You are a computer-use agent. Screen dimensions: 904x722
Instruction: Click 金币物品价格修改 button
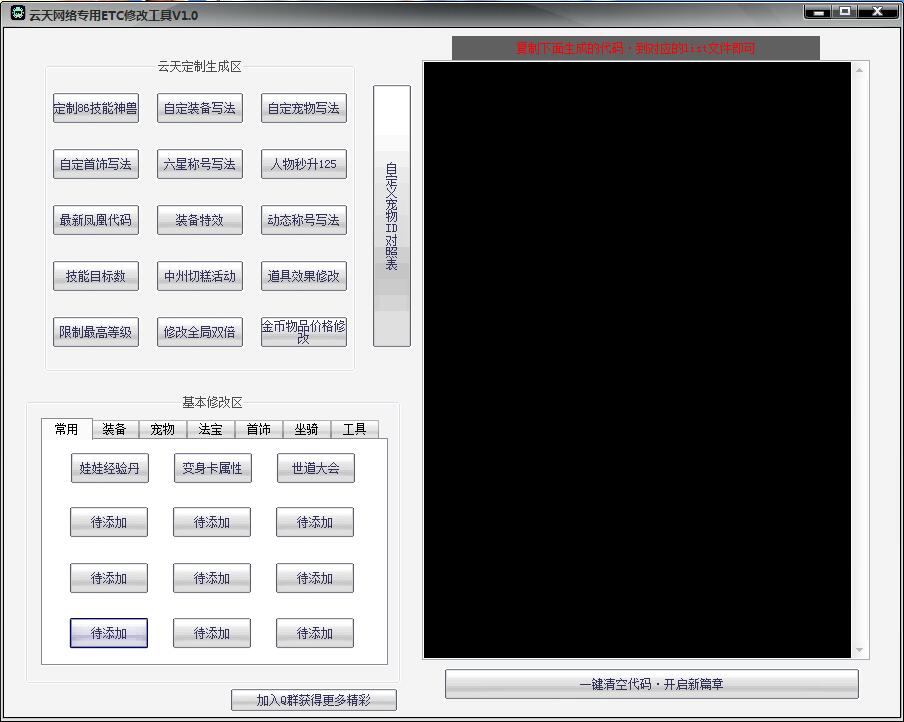coord(304,332)
